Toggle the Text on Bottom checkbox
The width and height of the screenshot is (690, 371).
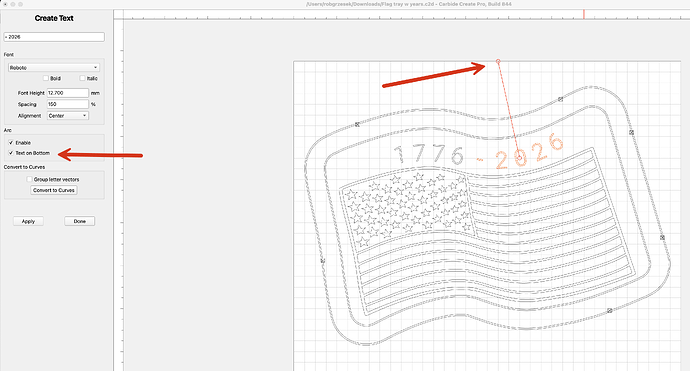coord(11,153)
